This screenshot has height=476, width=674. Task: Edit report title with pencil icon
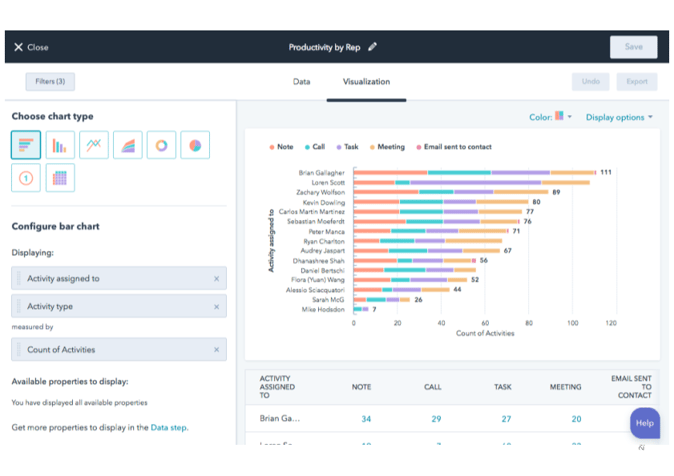pyautogui.click(x=372, y=47)
